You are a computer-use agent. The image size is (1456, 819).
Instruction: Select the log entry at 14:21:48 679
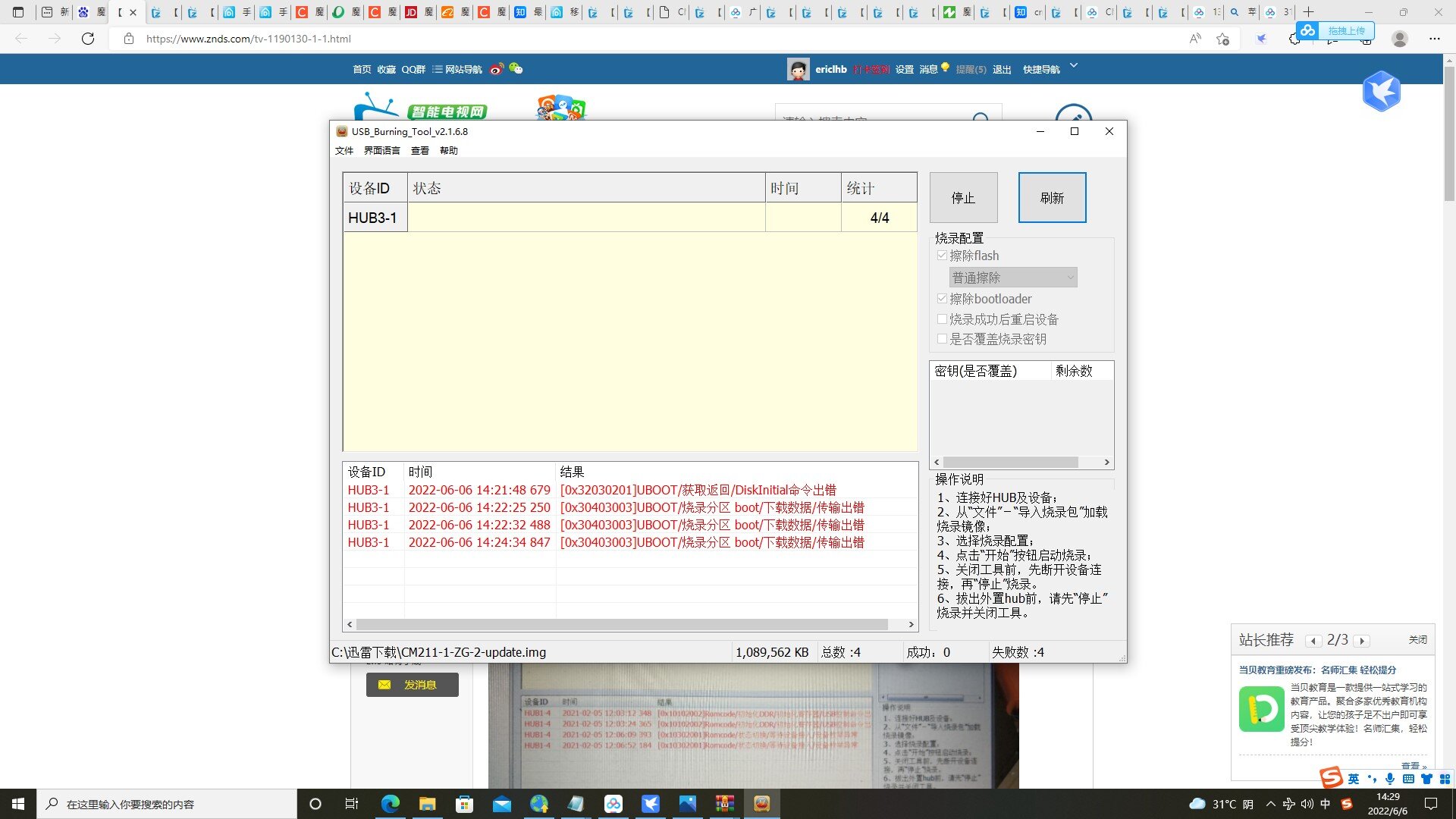coord(629,490)
